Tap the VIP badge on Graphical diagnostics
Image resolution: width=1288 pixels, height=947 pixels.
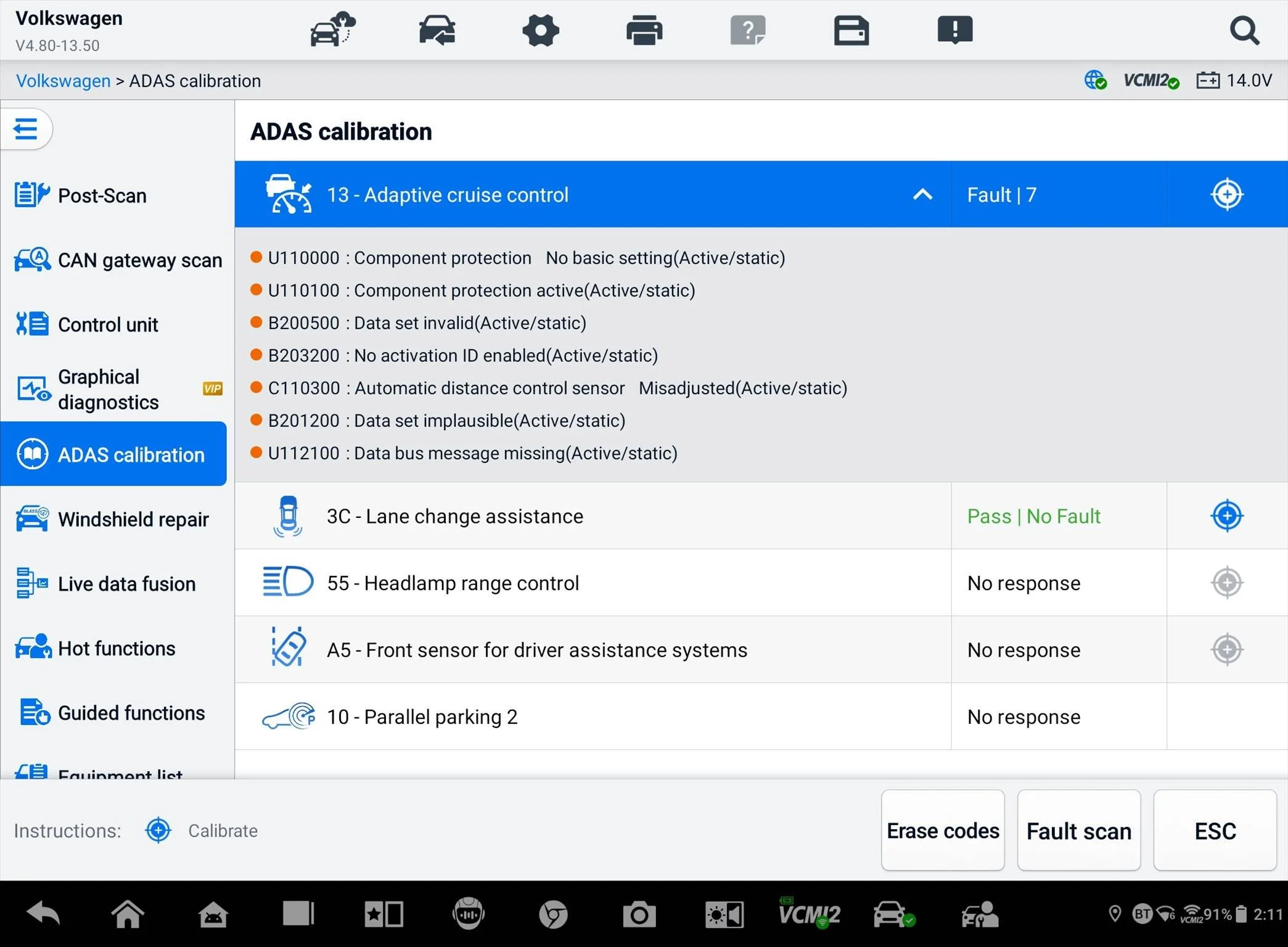213,388
